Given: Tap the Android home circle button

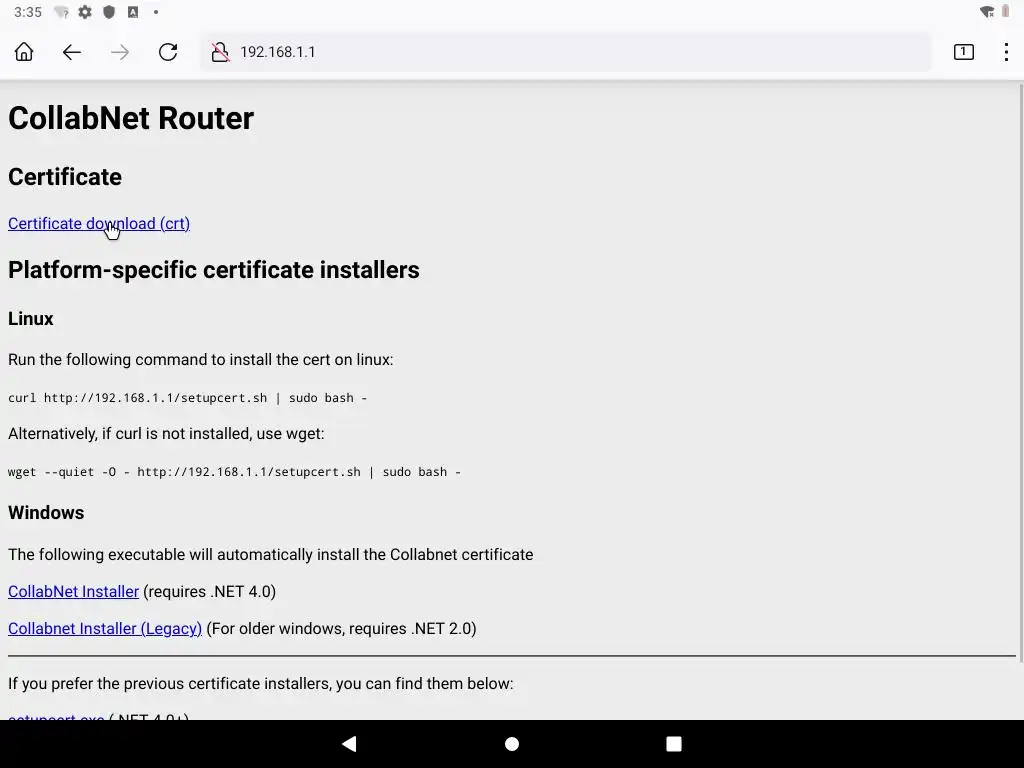Looking at the screenshot, I should [512, 744].
